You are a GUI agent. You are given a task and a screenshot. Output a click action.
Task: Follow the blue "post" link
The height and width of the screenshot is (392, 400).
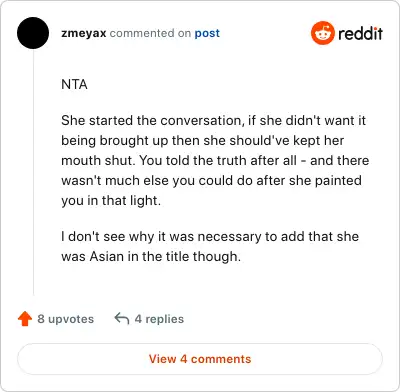207,33
